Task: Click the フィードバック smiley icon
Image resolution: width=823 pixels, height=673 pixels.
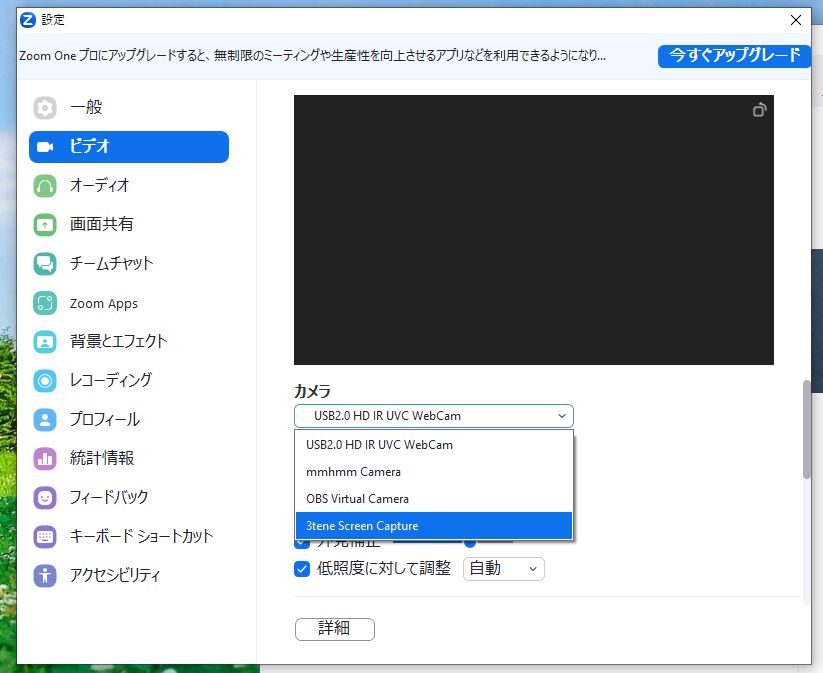Action: [45, 497]
